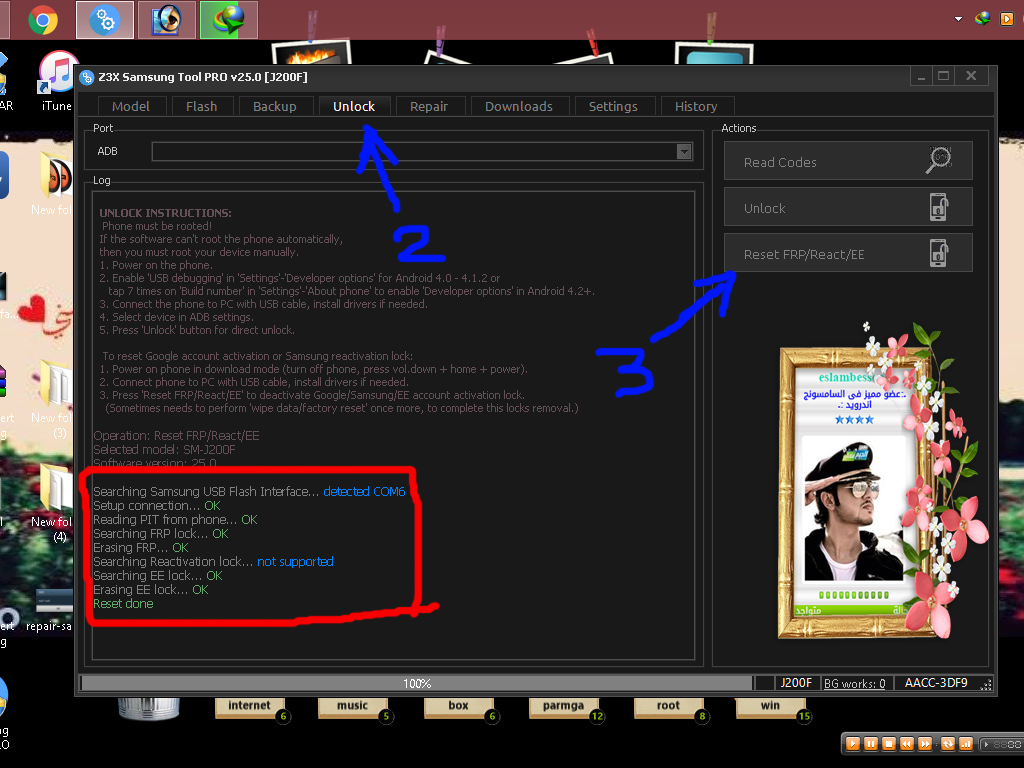Open Internet Download Manager taskbar button

229,20
